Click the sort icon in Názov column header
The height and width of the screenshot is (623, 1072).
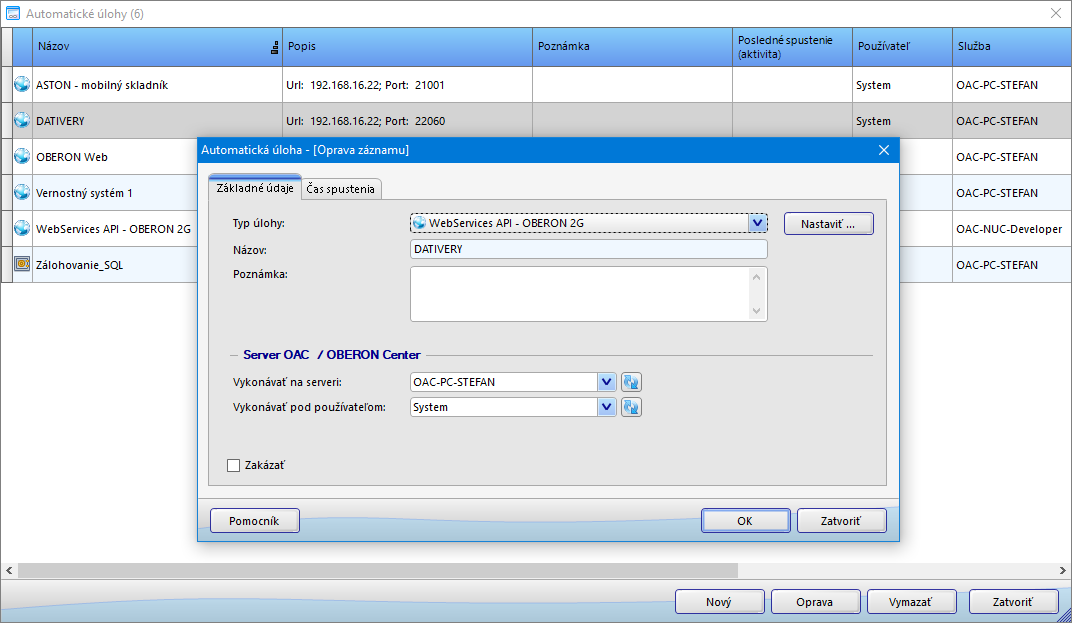275,47
